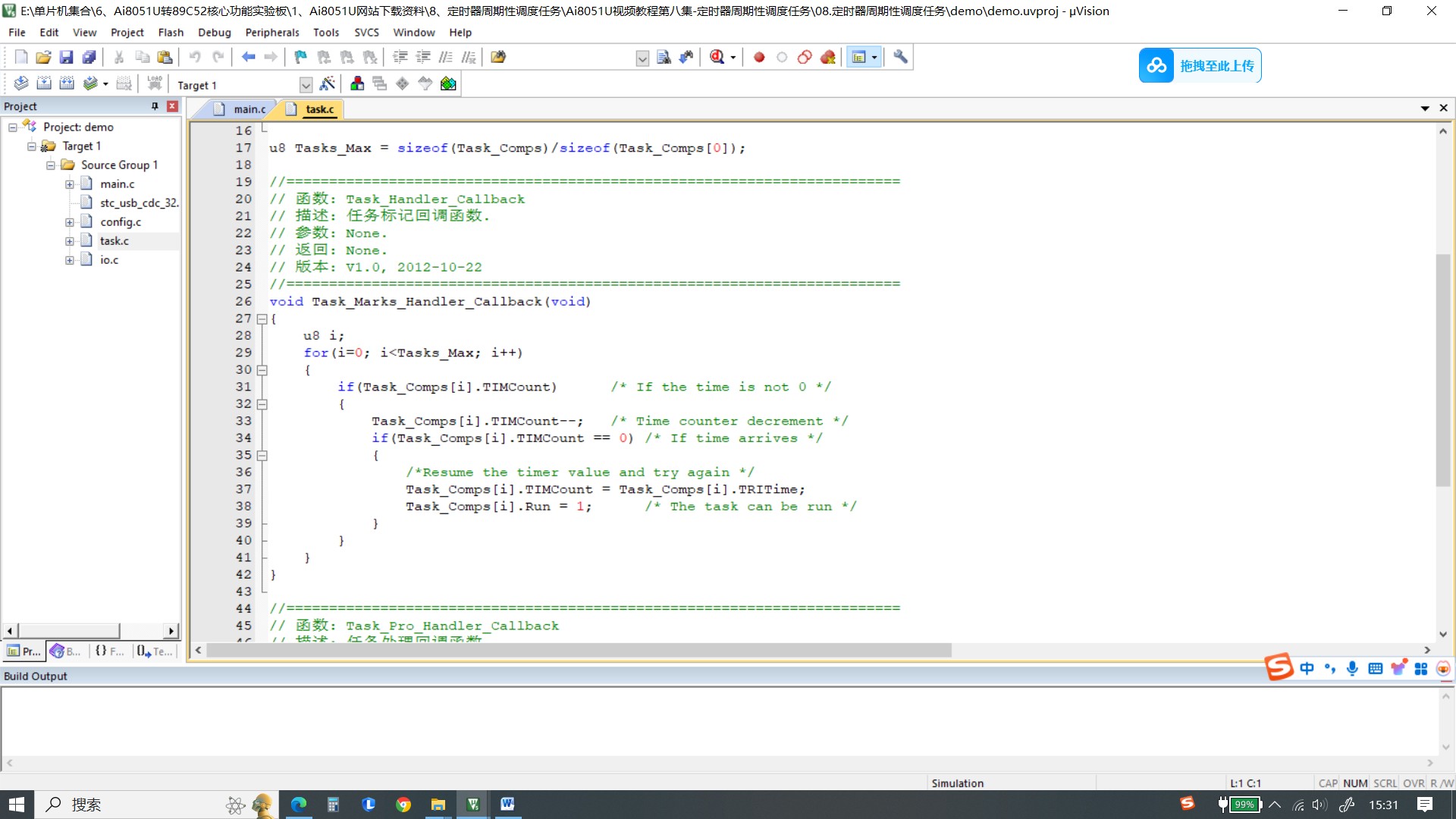The width and height of the screenshot is (1456, 819).
Task: Open Configuration wrench icon
Action: 900,57
